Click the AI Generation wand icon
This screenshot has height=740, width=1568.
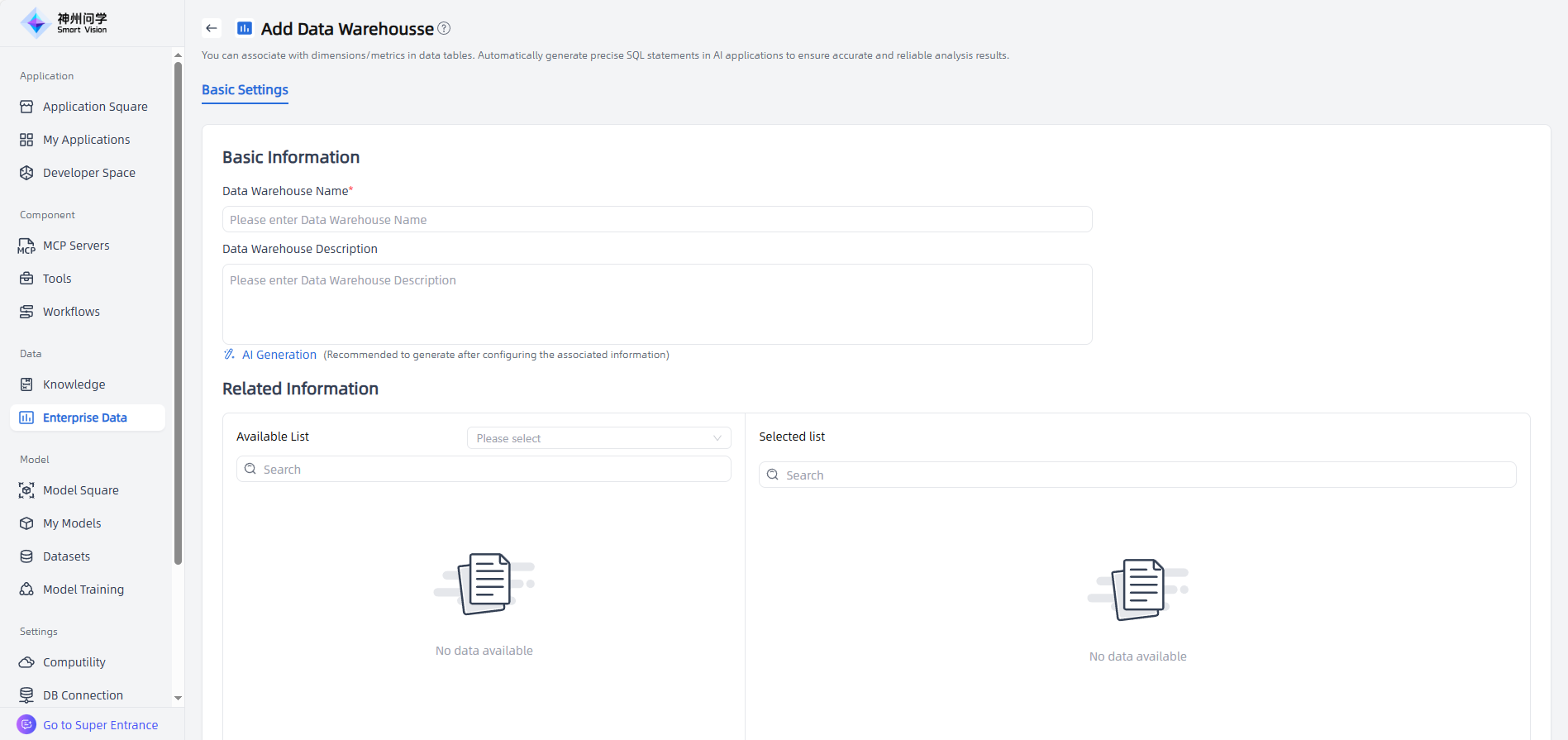pos(229,355)
